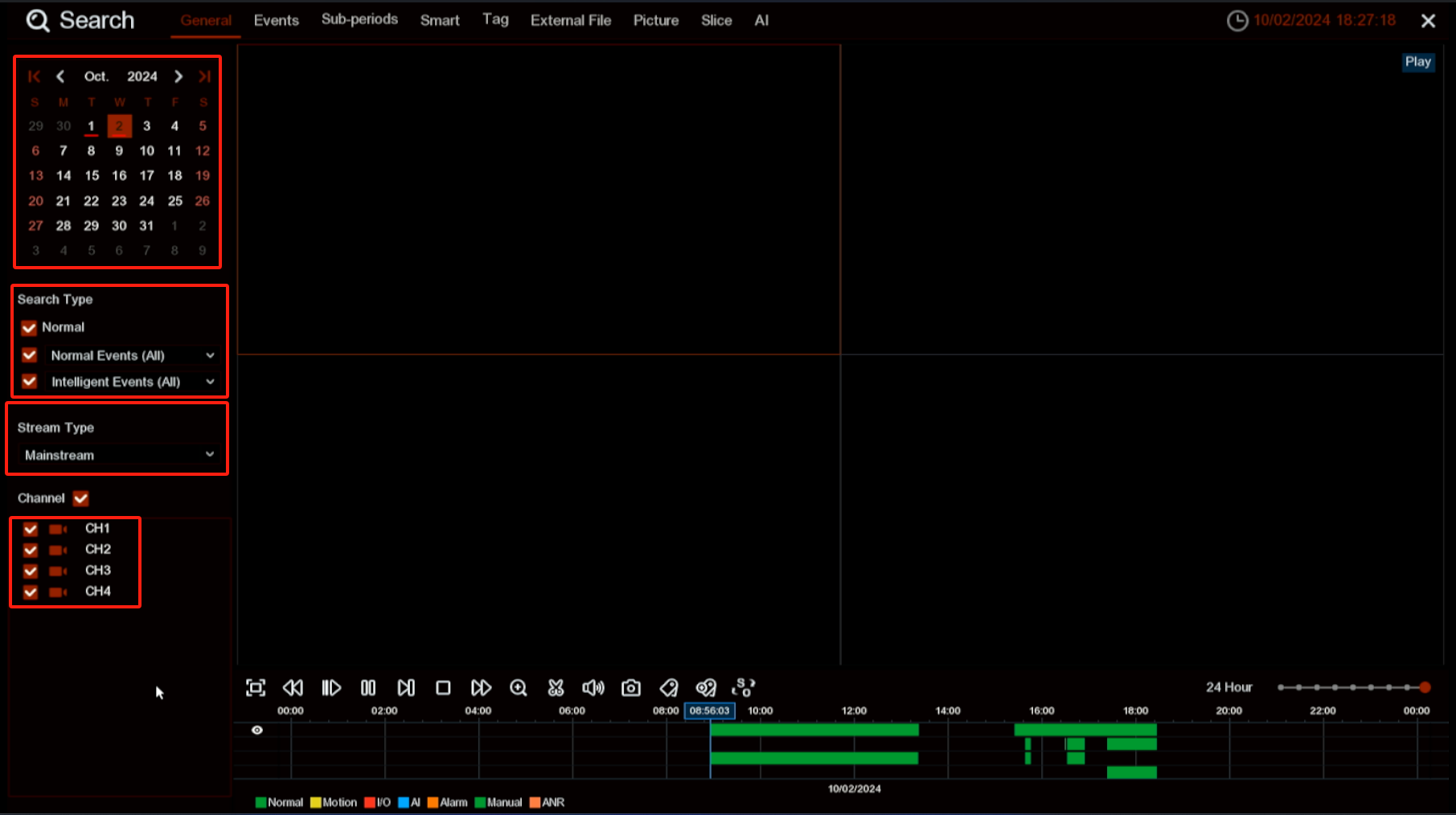
Task: Uncheck the CH3 checkbox
Action: (x=31, y=571)
